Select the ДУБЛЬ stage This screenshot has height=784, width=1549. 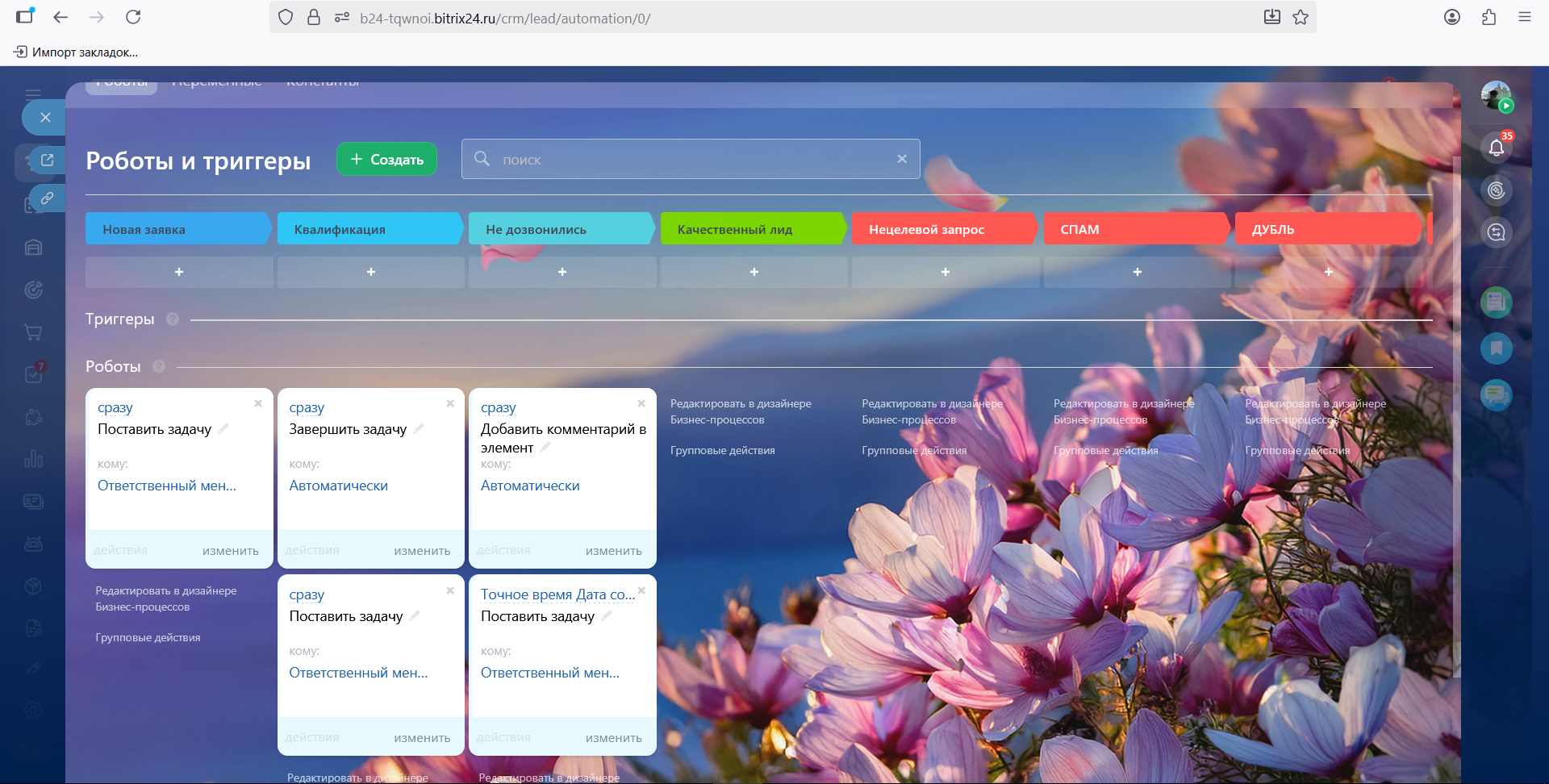[1328, 229]
